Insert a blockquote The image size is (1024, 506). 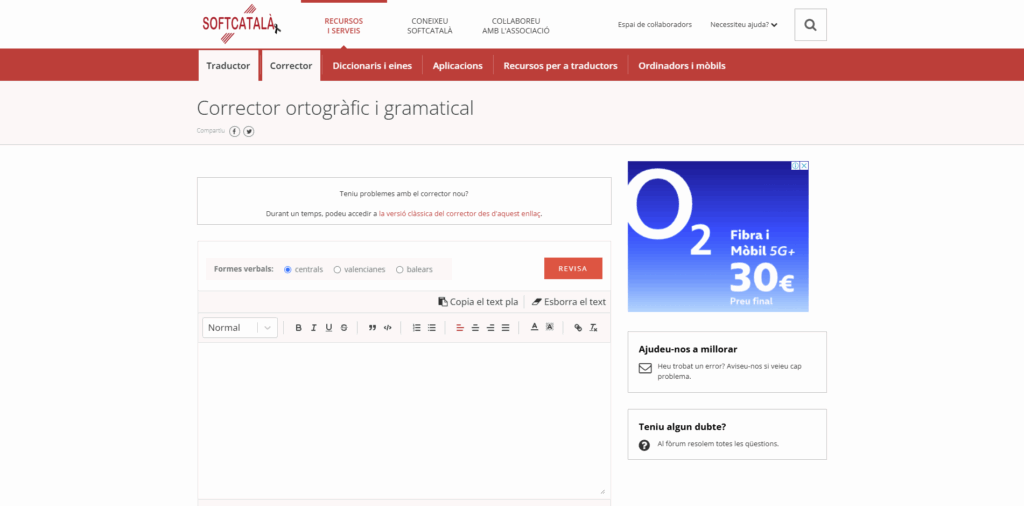(372, 328)
